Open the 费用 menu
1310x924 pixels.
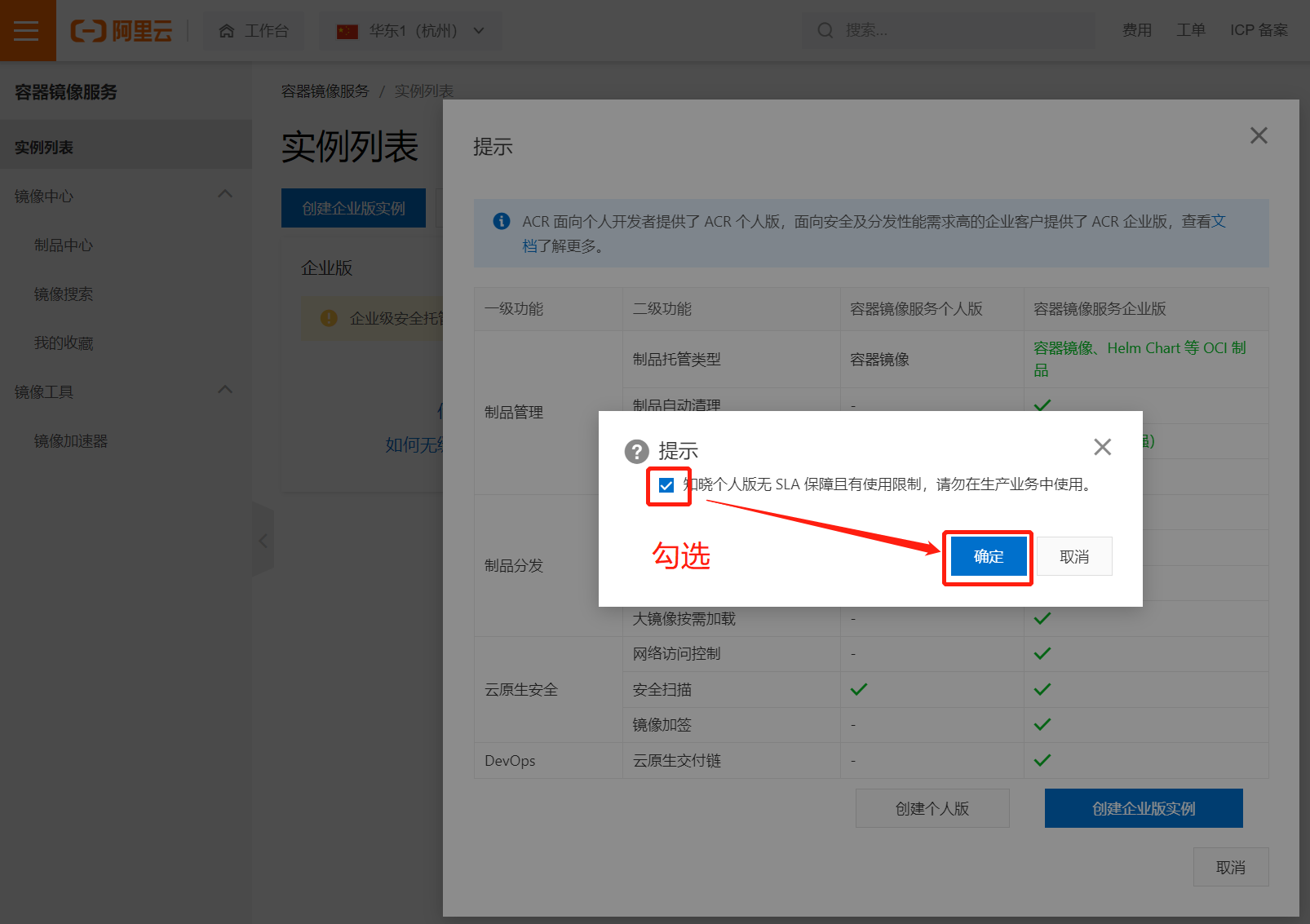[x=1137, y=30]
